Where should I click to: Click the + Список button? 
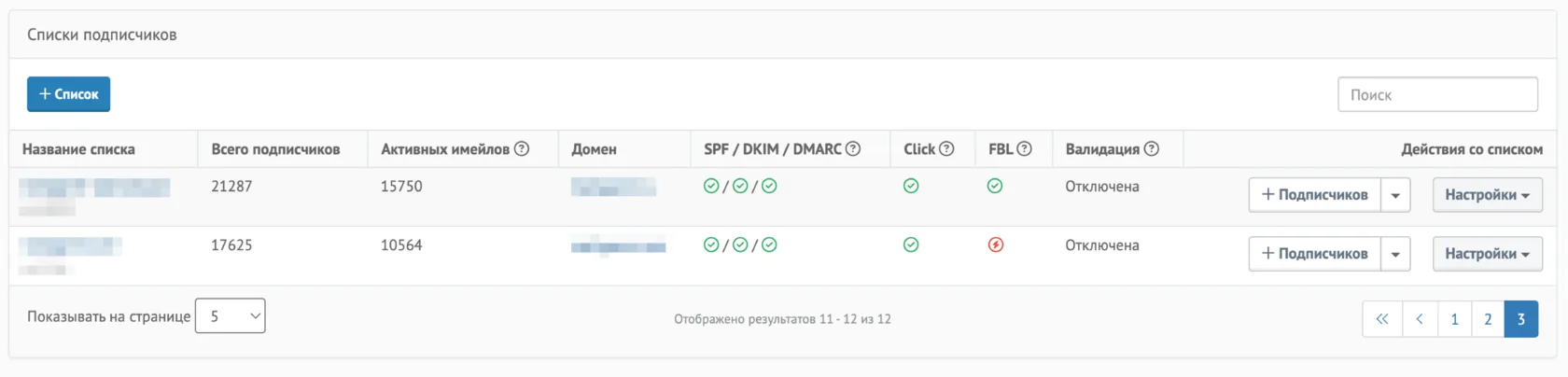(68, 94)
